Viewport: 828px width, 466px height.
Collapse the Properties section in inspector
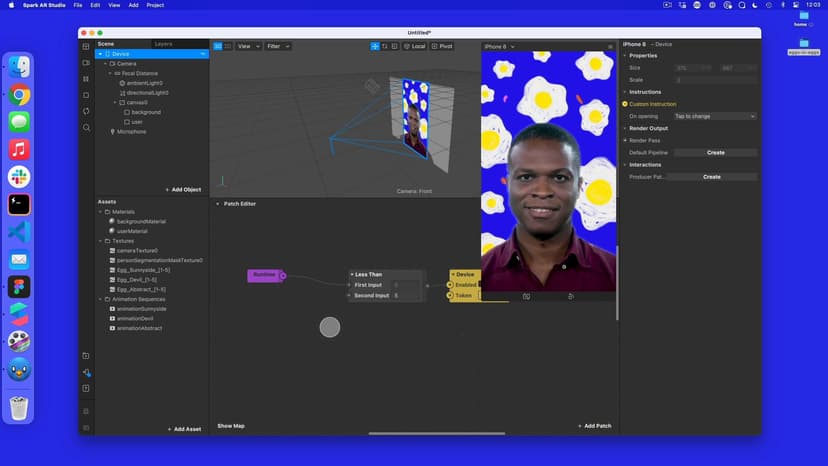(x=625, y=55)
